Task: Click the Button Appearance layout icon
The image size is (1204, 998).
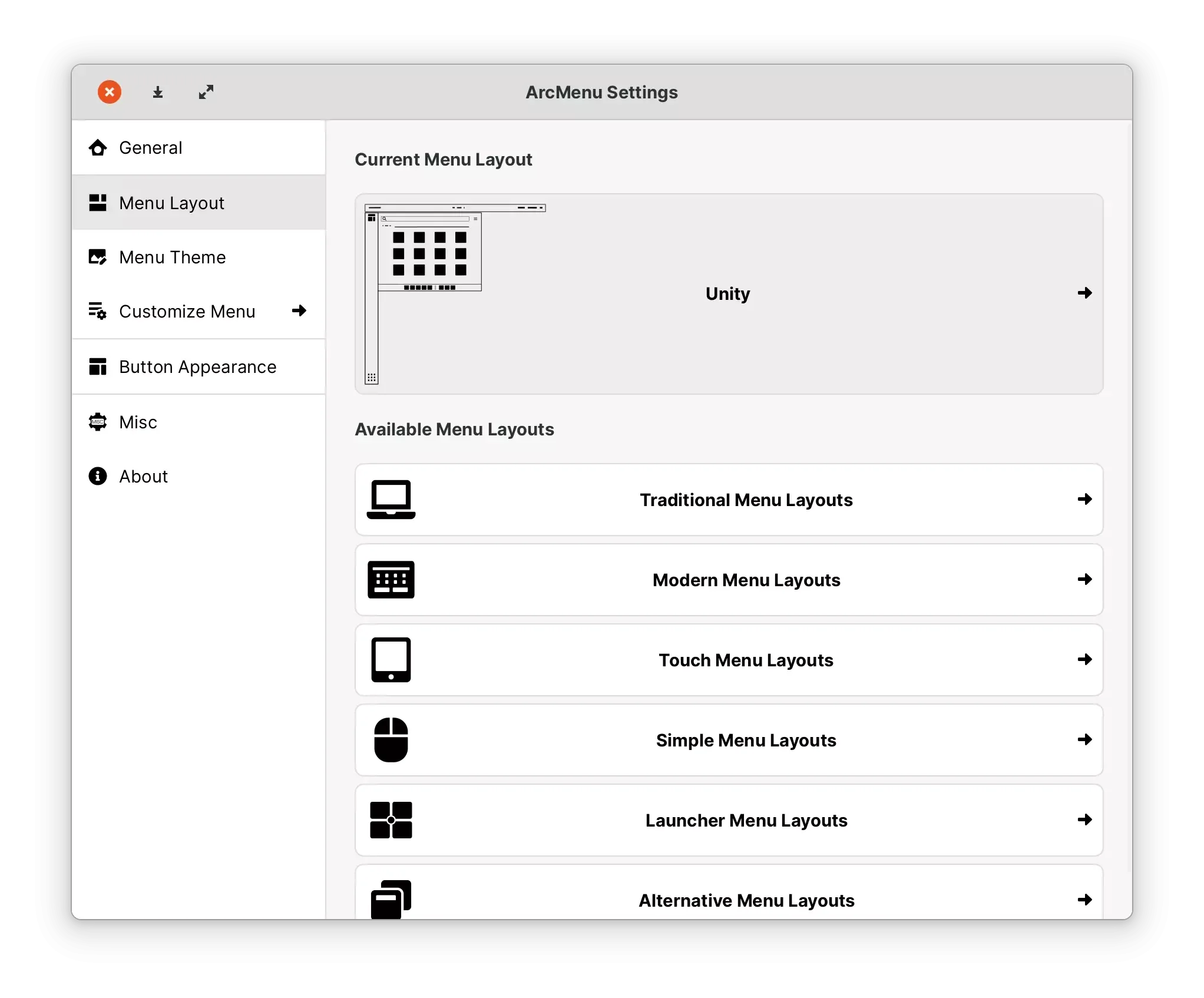Action: point(98,366)
